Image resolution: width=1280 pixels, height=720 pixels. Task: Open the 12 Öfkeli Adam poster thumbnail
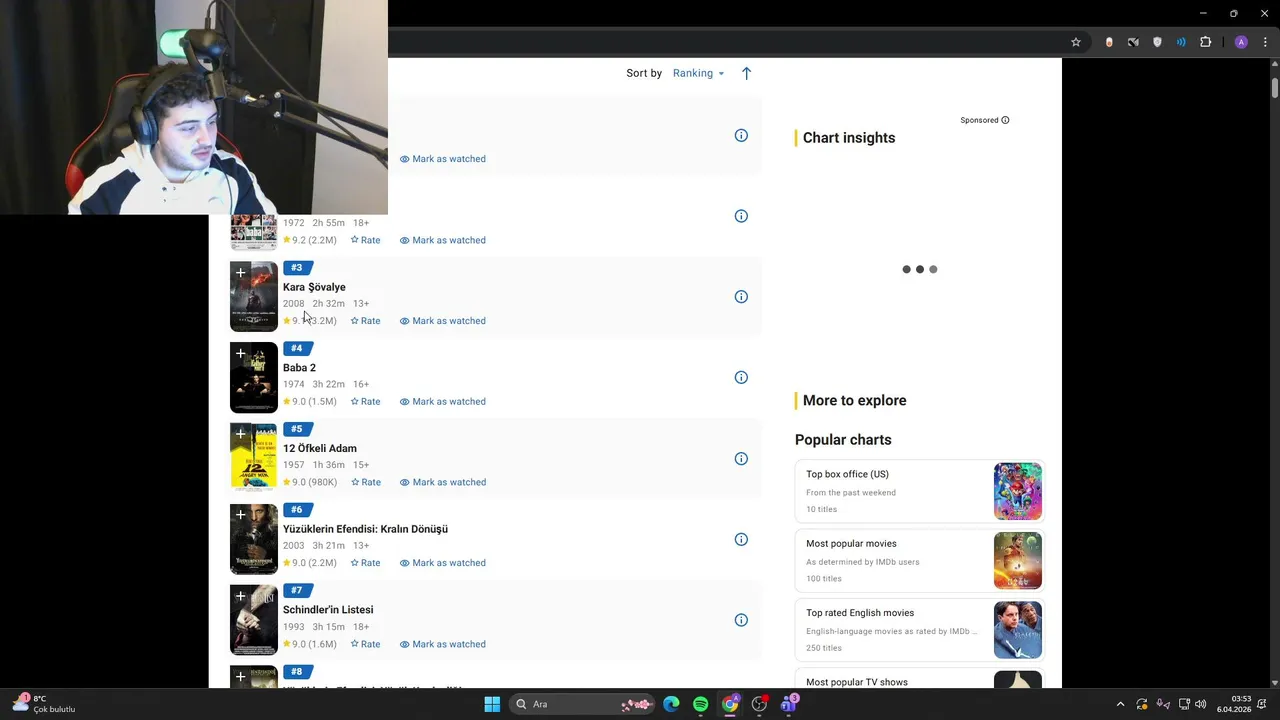pos(254,458)
